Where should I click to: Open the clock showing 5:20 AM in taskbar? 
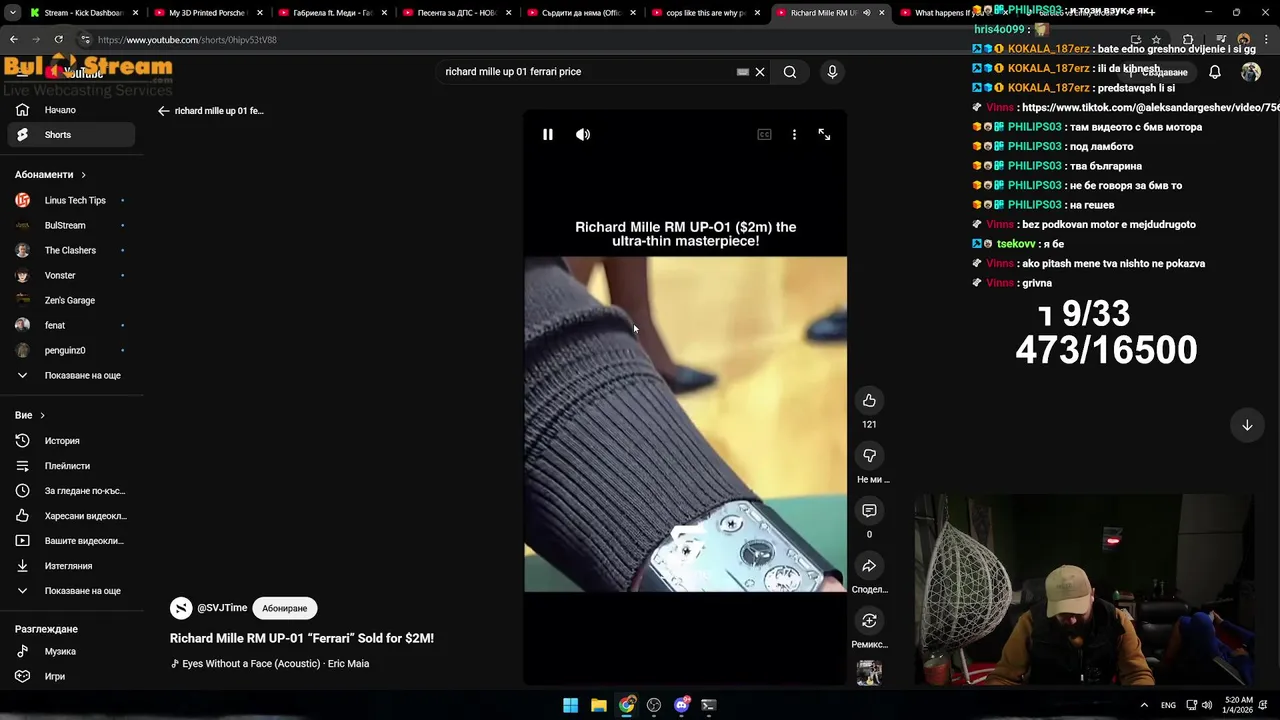coord(1238,705)
